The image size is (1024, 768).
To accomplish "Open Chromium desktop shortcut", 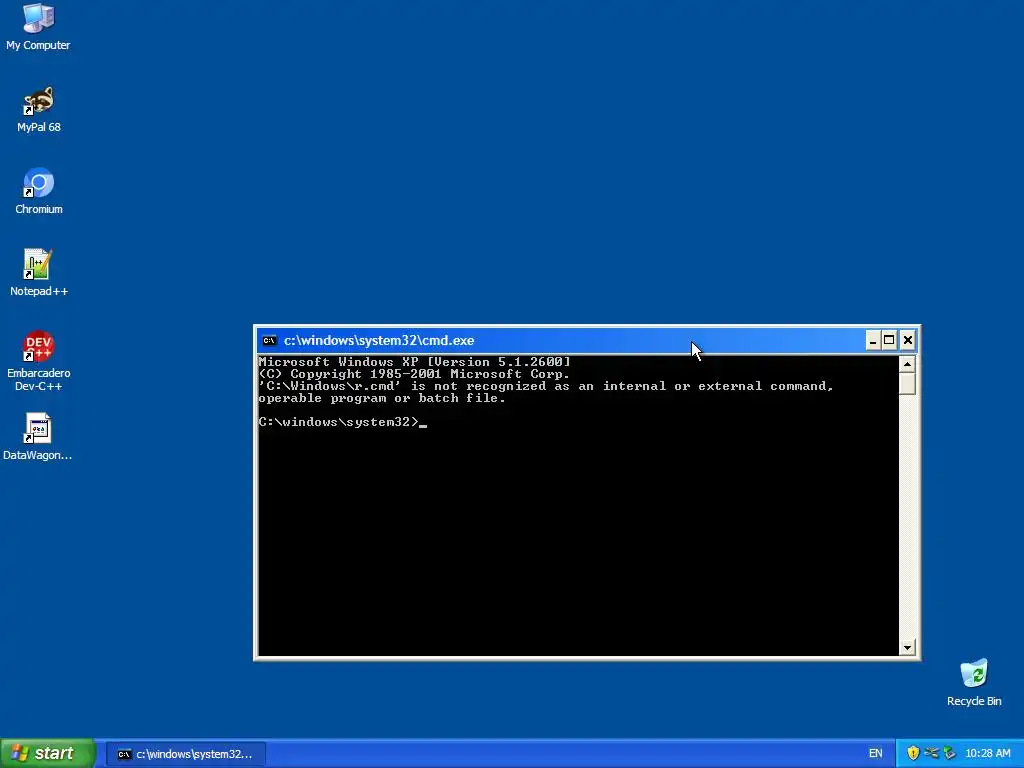I will coord(39,191).
